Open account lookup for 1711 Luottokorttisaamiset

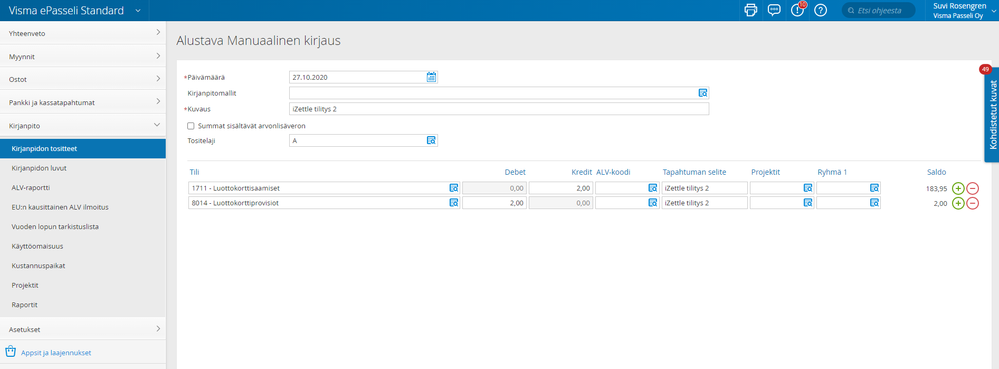454,188
